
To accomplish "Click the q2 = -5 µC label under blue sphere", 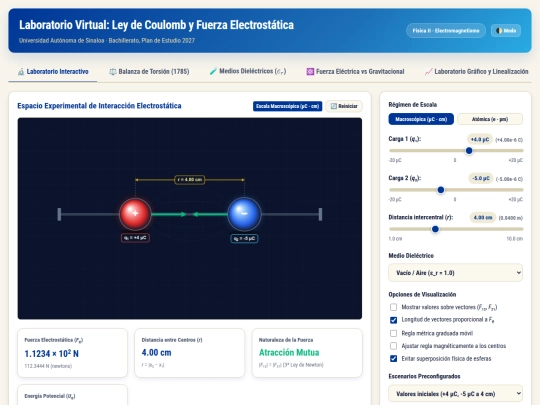I will click(x=244, y=238).
